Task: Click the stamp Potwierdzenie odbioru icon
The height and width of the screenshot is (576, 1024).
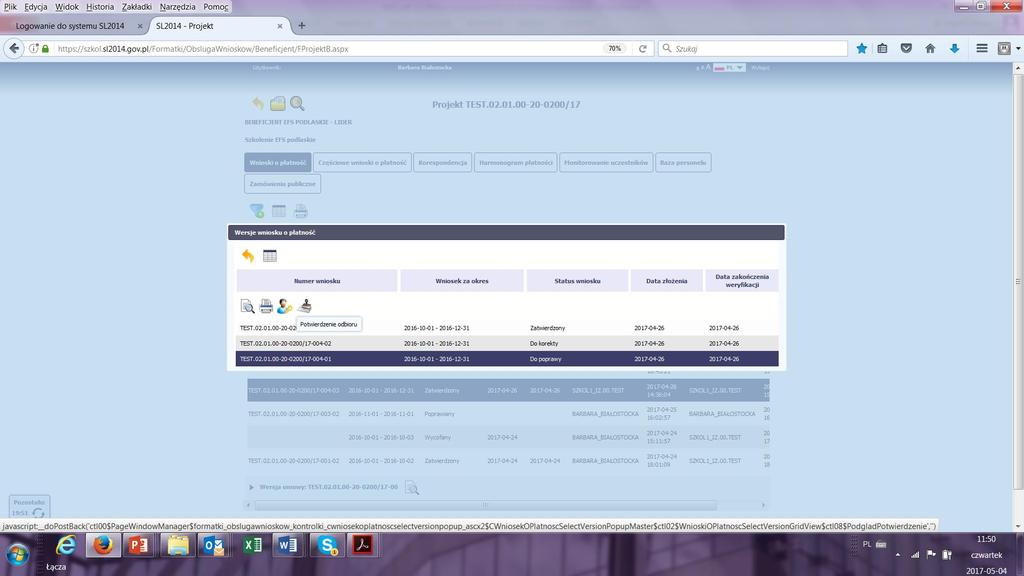Action: [304, 306]
